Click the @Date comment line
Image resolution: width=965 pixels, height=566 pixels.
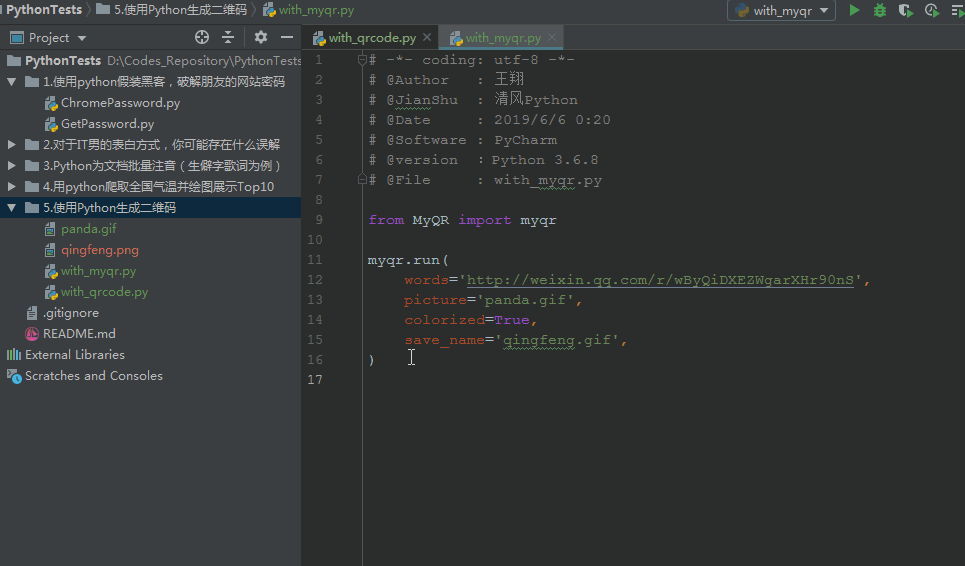coord(489,120)
